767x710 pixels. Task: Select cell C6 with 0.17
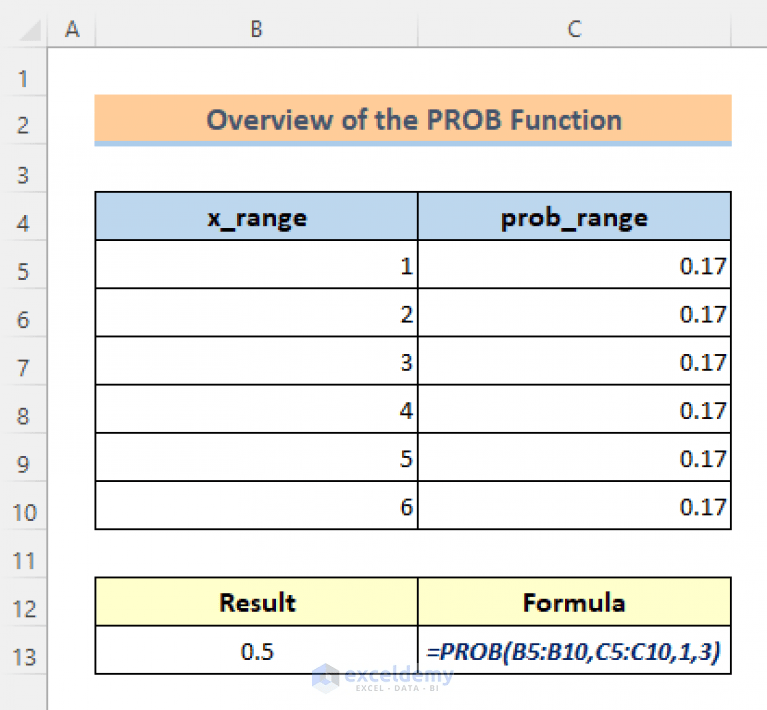point(574,312)
